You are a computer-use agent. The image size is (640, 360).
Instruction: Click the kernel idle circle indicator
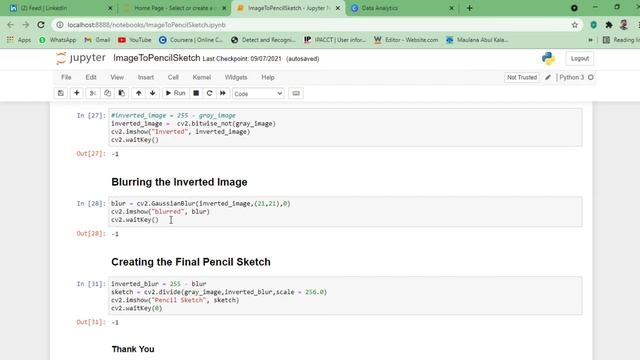coord(591,78)
